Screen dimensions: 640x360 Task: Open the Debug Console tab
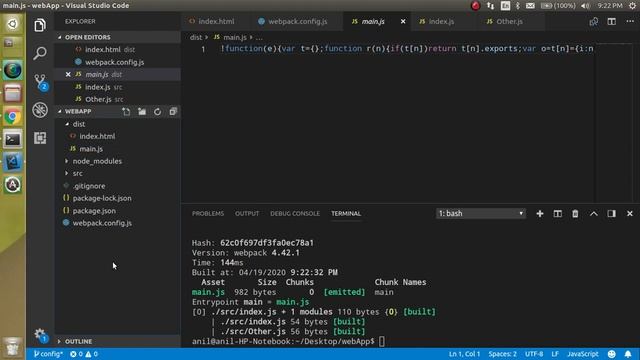click(x=295, y=213)
